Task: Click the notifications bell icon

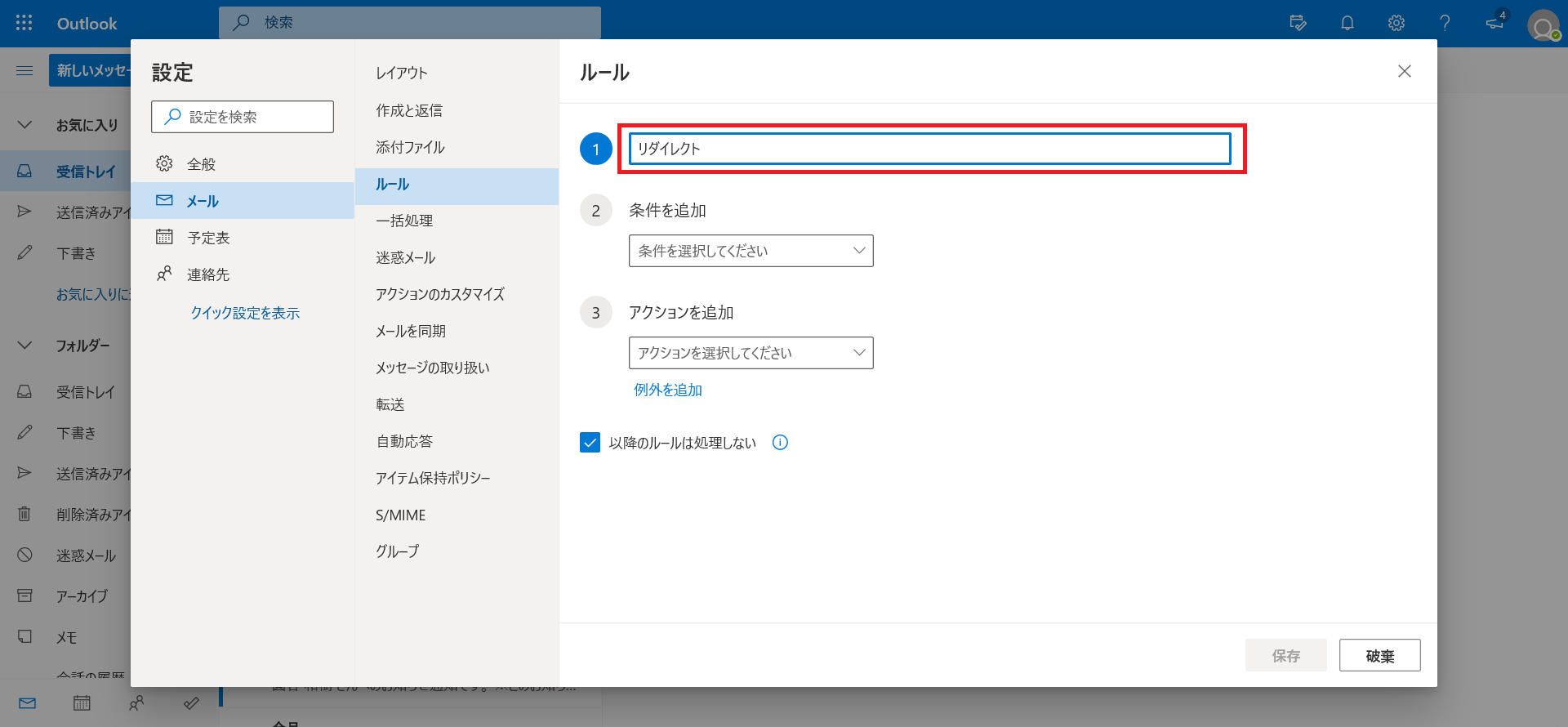Action: tap(1347, 23)
